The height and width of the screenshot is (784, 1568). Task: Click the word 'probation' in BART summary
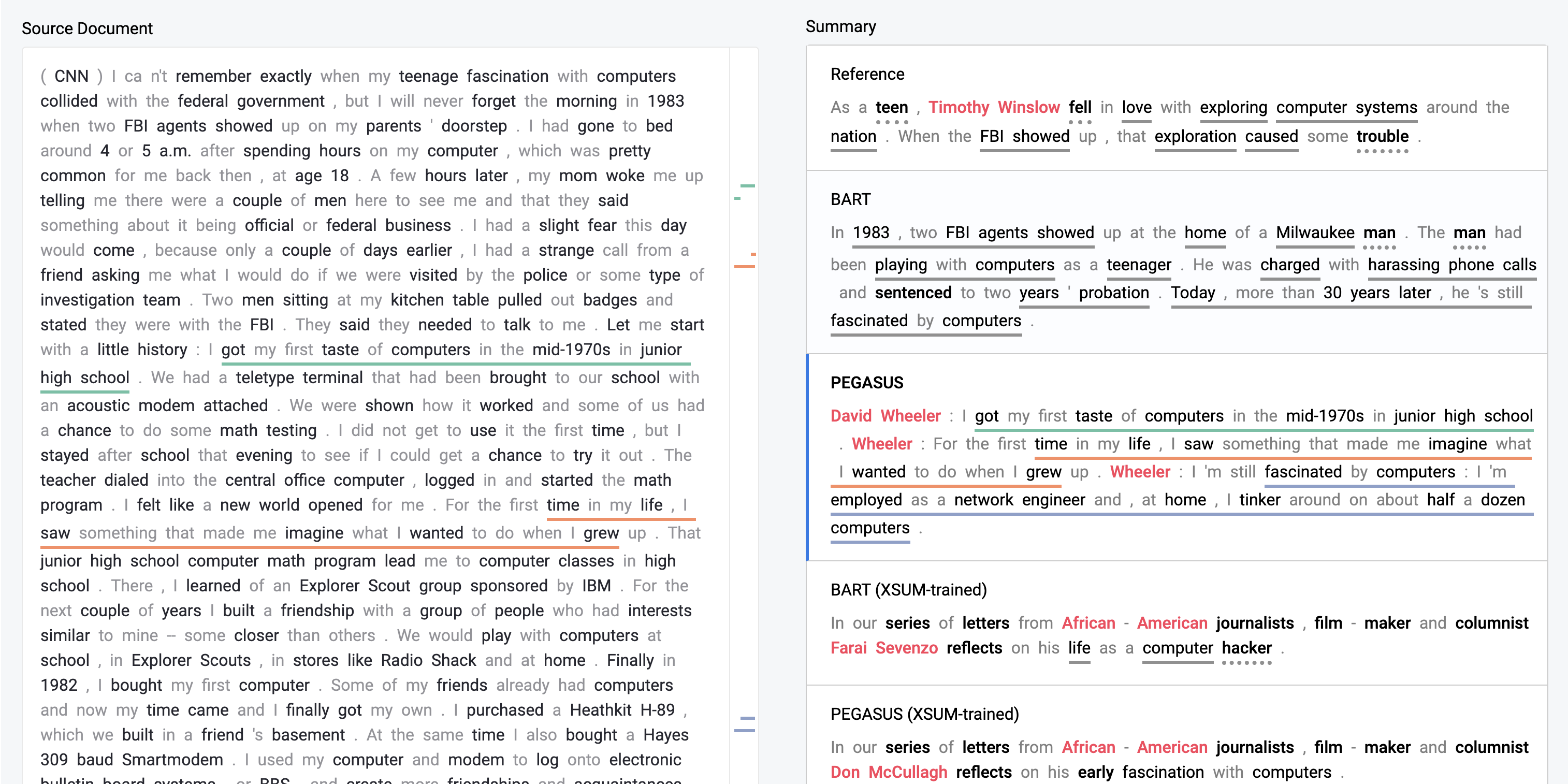[x=1113, y=293]
